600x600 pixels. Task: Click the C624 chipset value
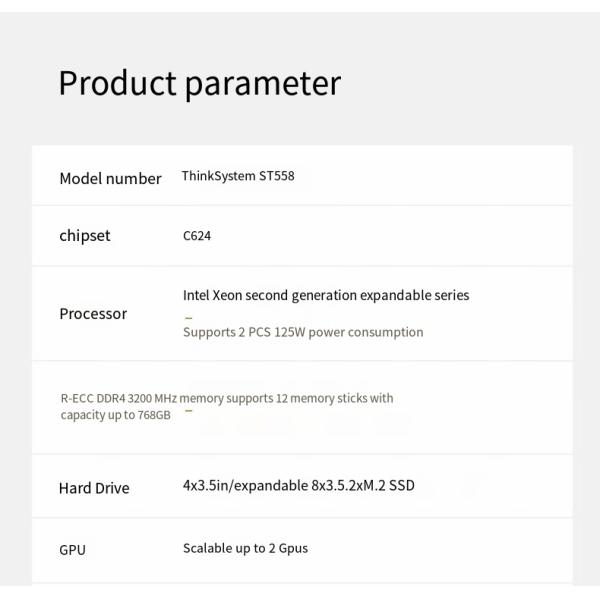tap(197, 236)
